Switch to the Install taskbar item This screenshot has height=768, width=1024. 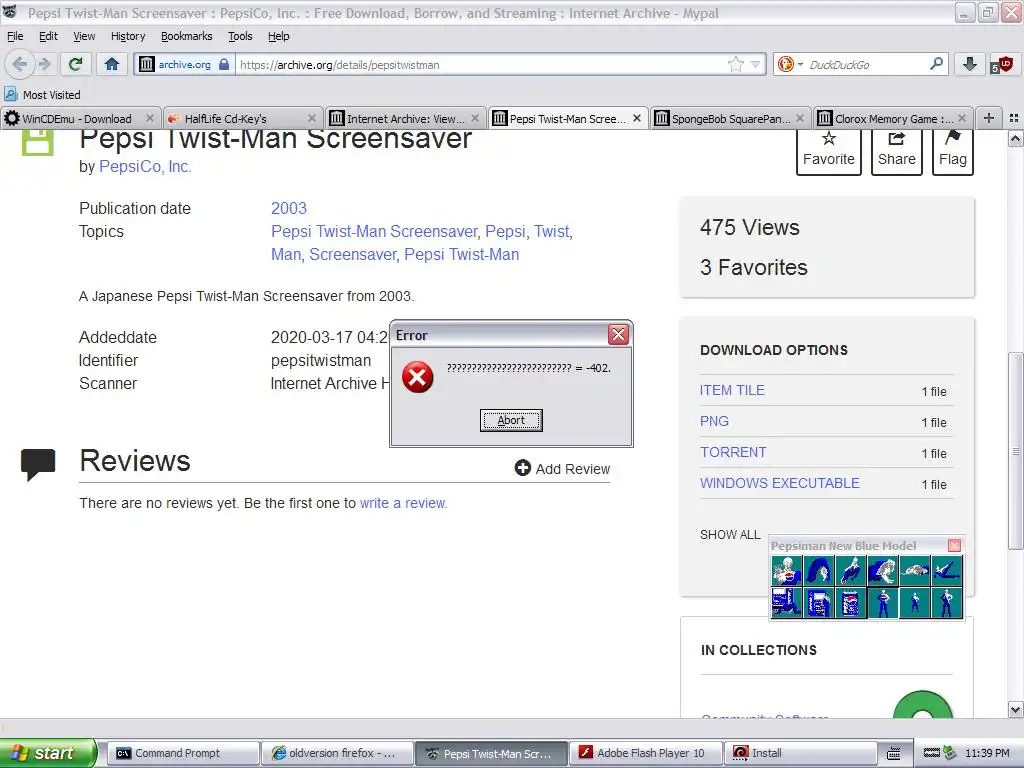(800, 753)
